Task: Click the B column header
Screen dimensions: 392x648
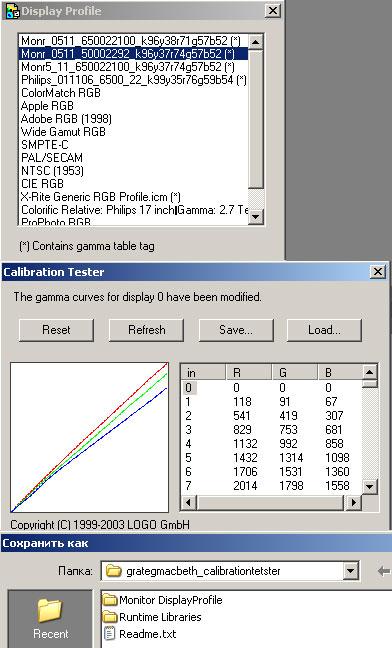Action: click(x=340, y=373)
